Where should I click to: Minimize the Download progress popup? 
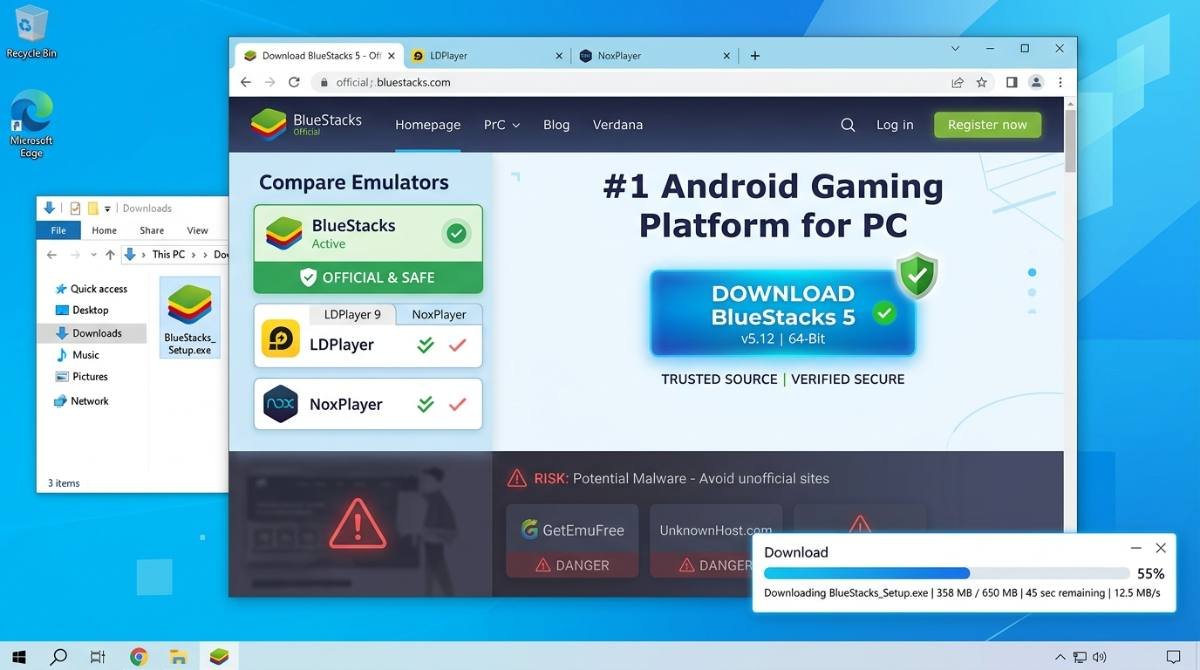1136,549
